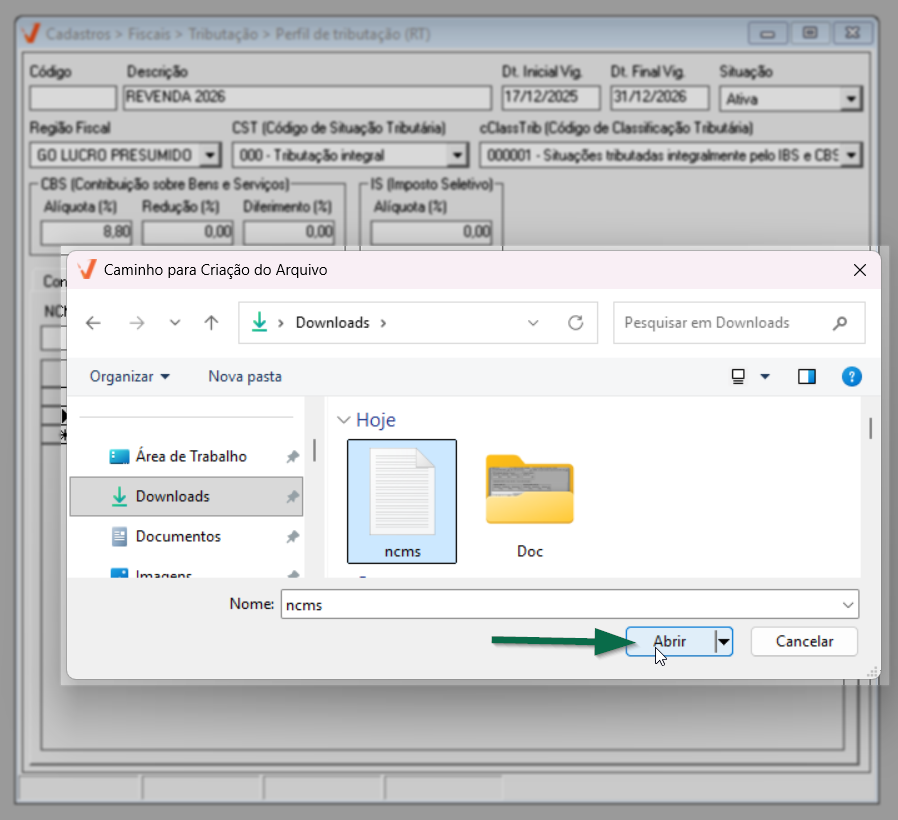The image size is (898, 820).
Task: Click the Cancelar button
Action: point(804,641)
